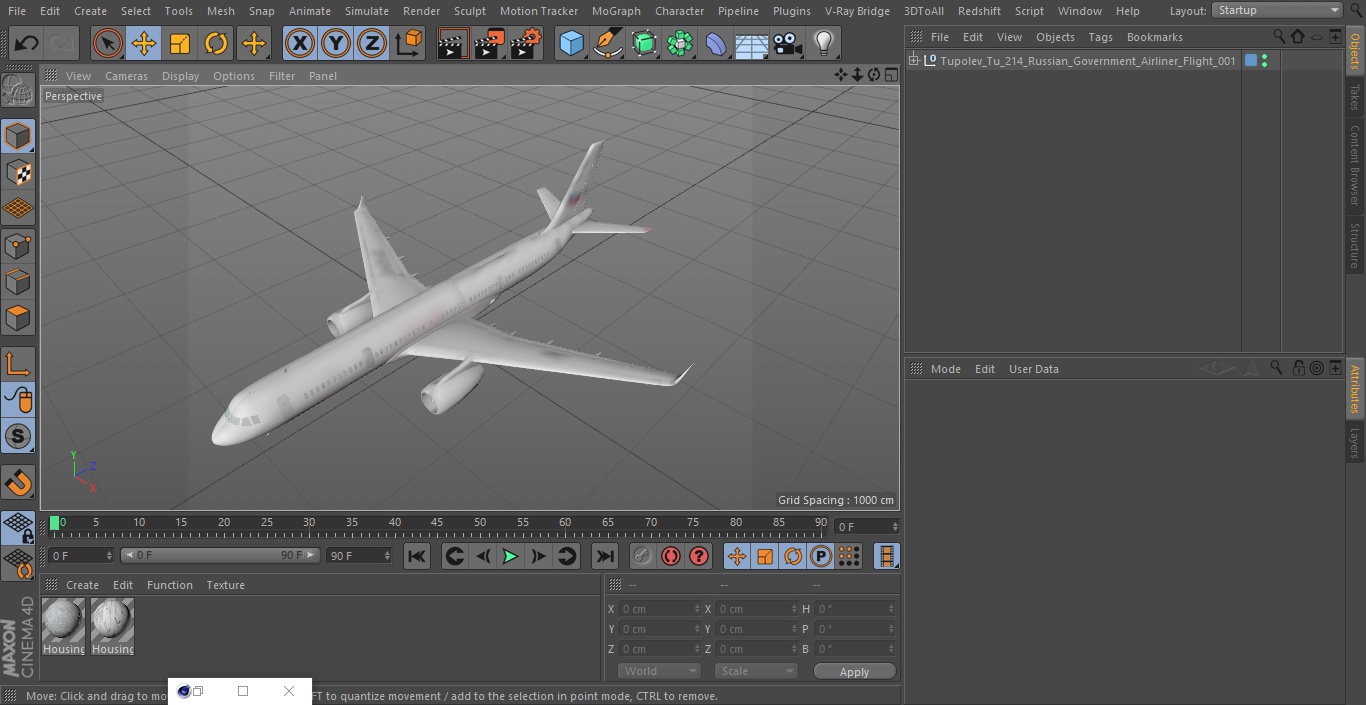Toggle Z axis lock
The width and height of the screenshot is (1366, 705).
[x=372, y=43]
